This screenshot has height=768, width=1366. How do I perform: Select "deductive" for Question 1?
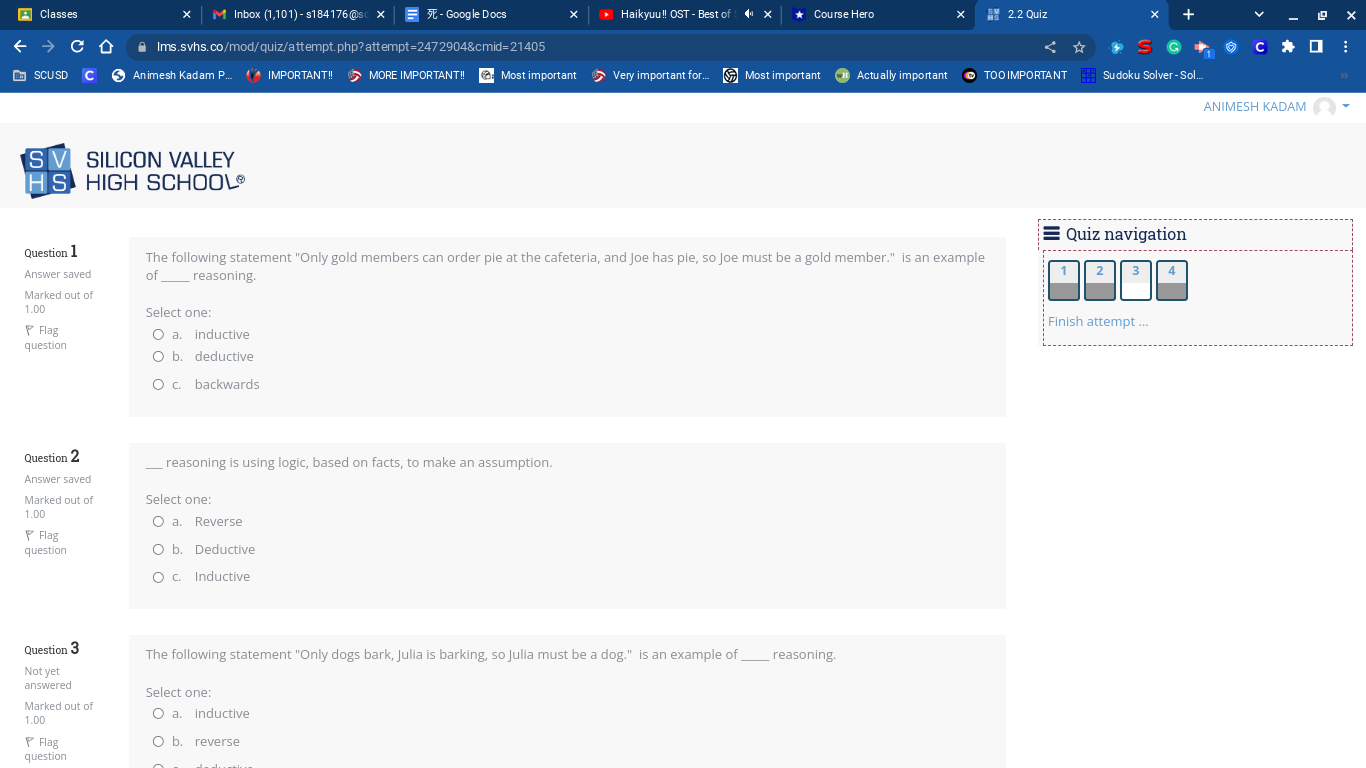point(158,356)
